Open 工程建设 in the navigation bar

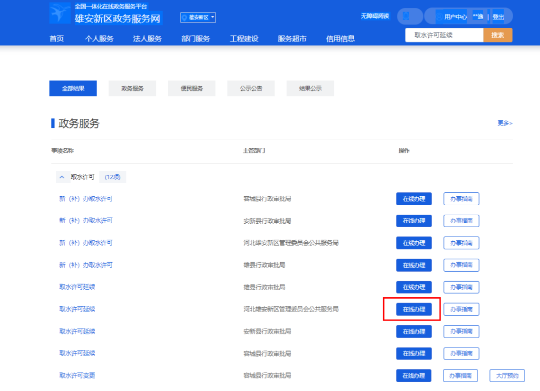[244, 39]
